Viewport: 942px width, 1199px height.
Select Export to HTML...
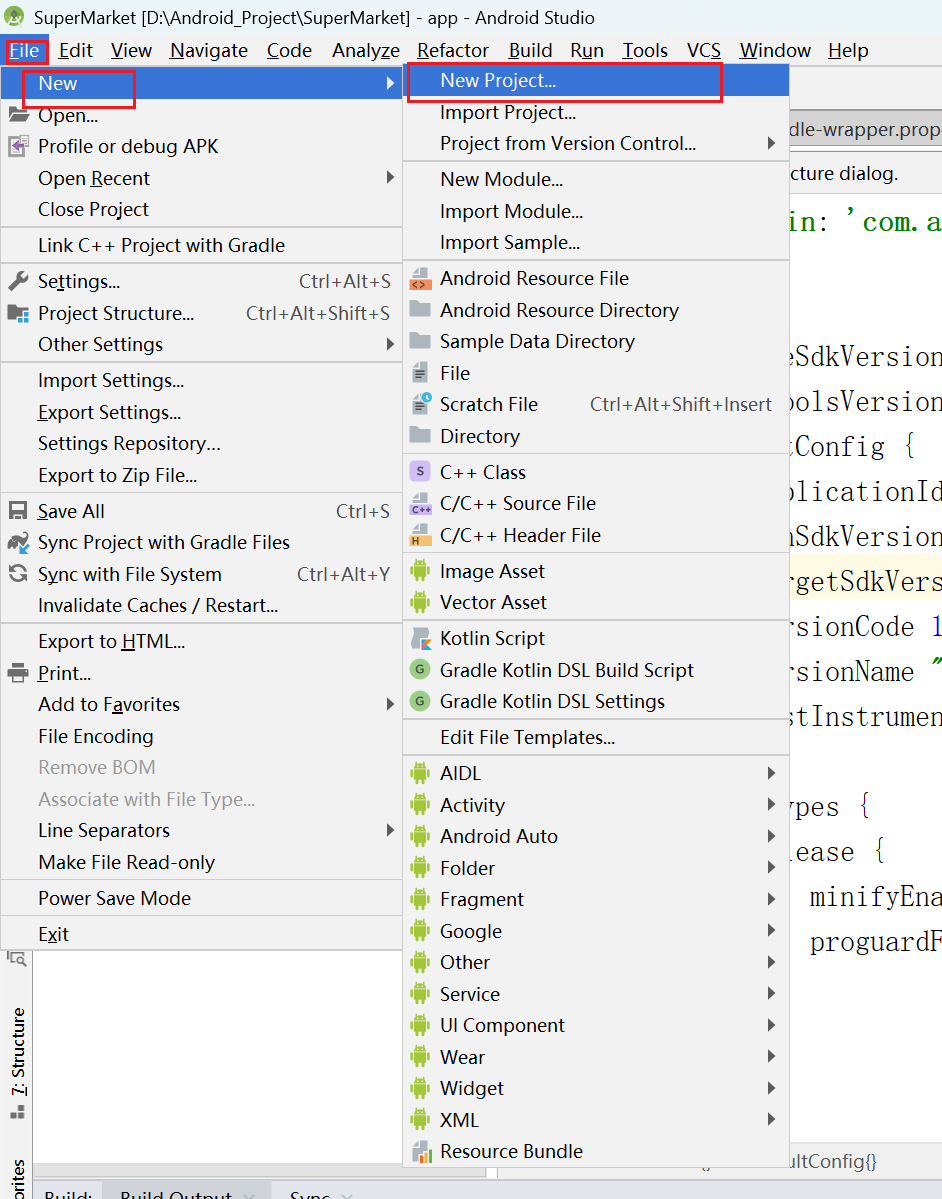click(202, 642)
